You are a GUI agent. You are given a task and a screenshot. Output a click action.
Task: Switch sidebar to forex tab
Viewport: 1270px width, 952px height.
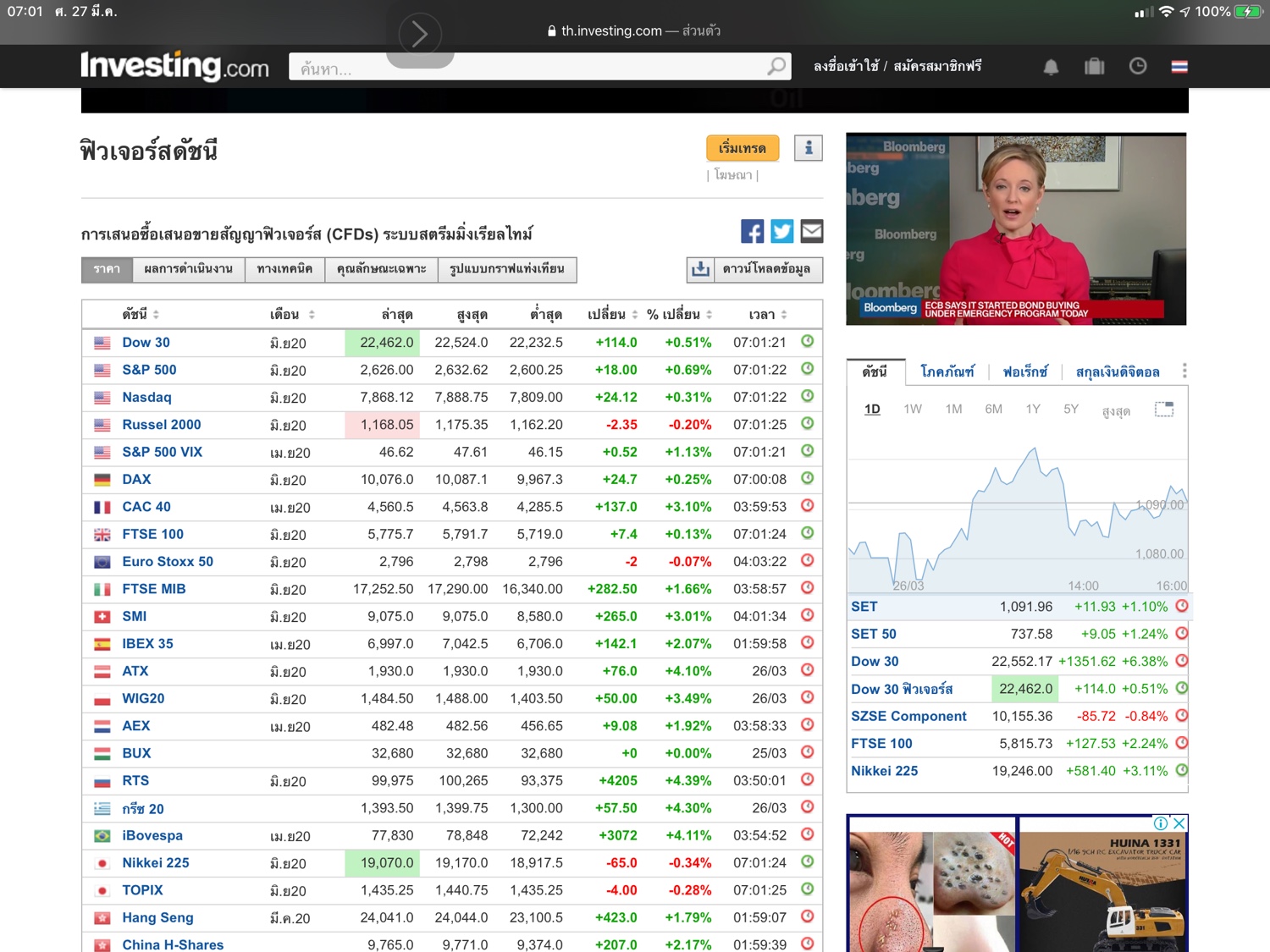tap(1025, 371)
